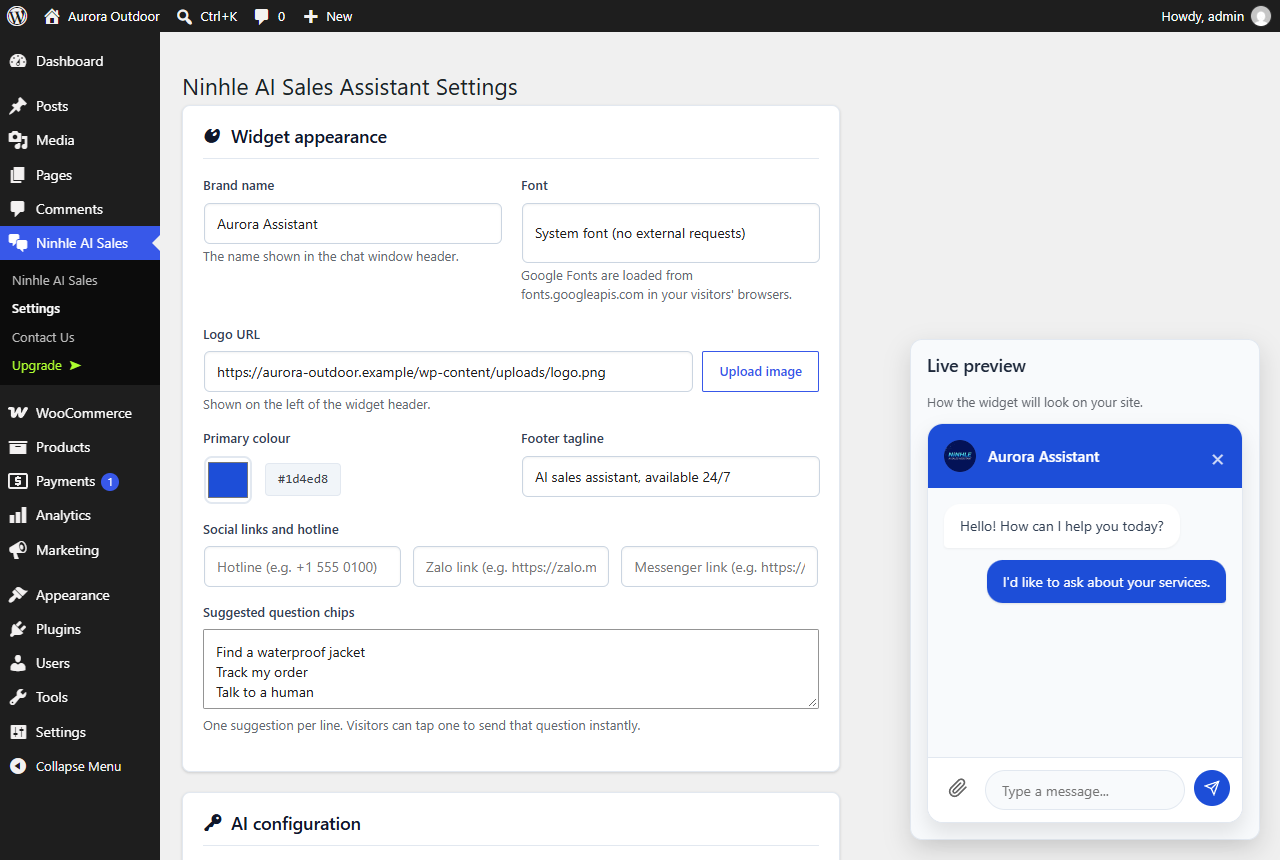This screenshot has height=860, width=1280.
Task: Open the Media library menu
Action: tap(80, 140)
